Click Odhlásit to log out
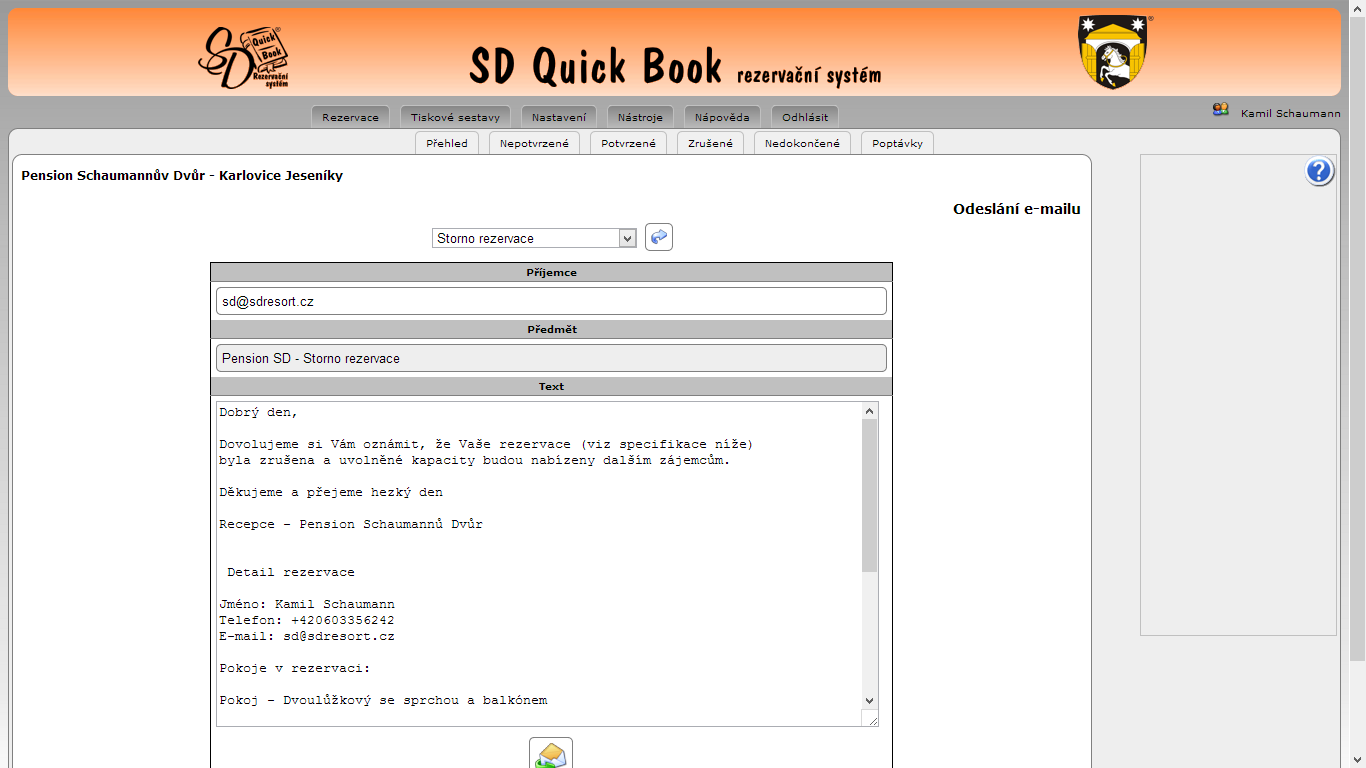 click(805, 117)
